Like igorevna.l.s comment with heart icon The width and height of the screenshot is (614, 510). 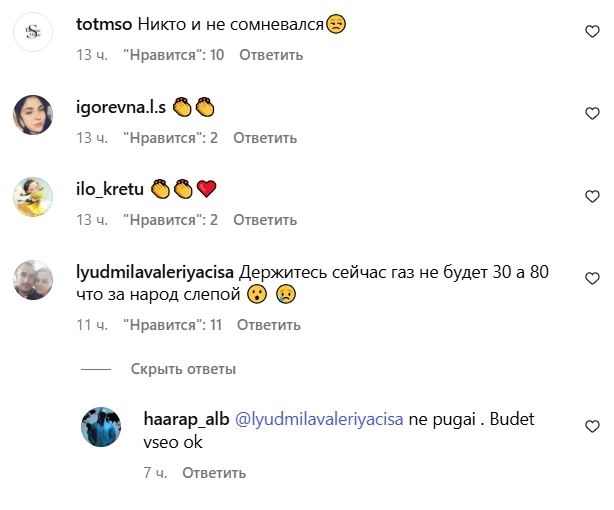click(592, 114)
